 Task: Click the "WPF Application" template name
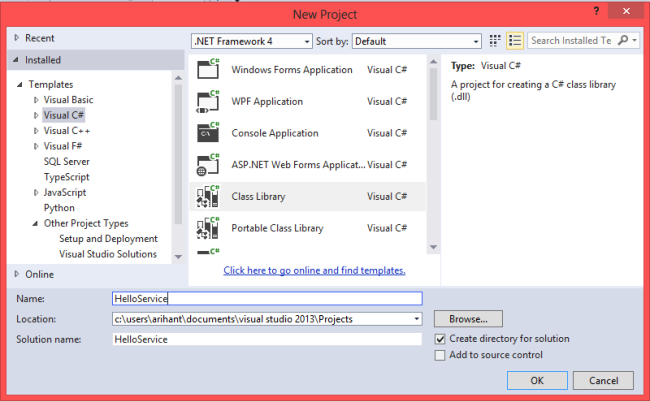click(267, 102)
